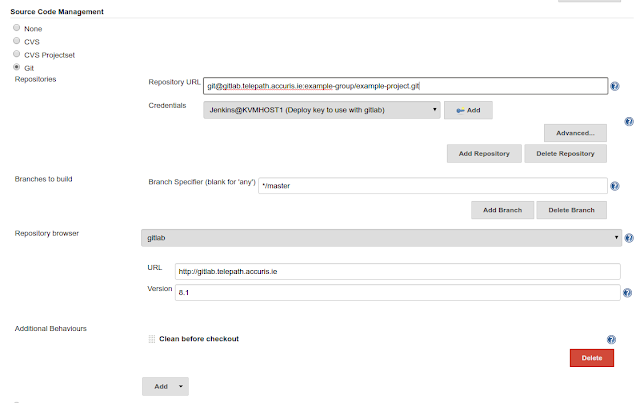Click key icon on credentials Add button

pos(460,111)
